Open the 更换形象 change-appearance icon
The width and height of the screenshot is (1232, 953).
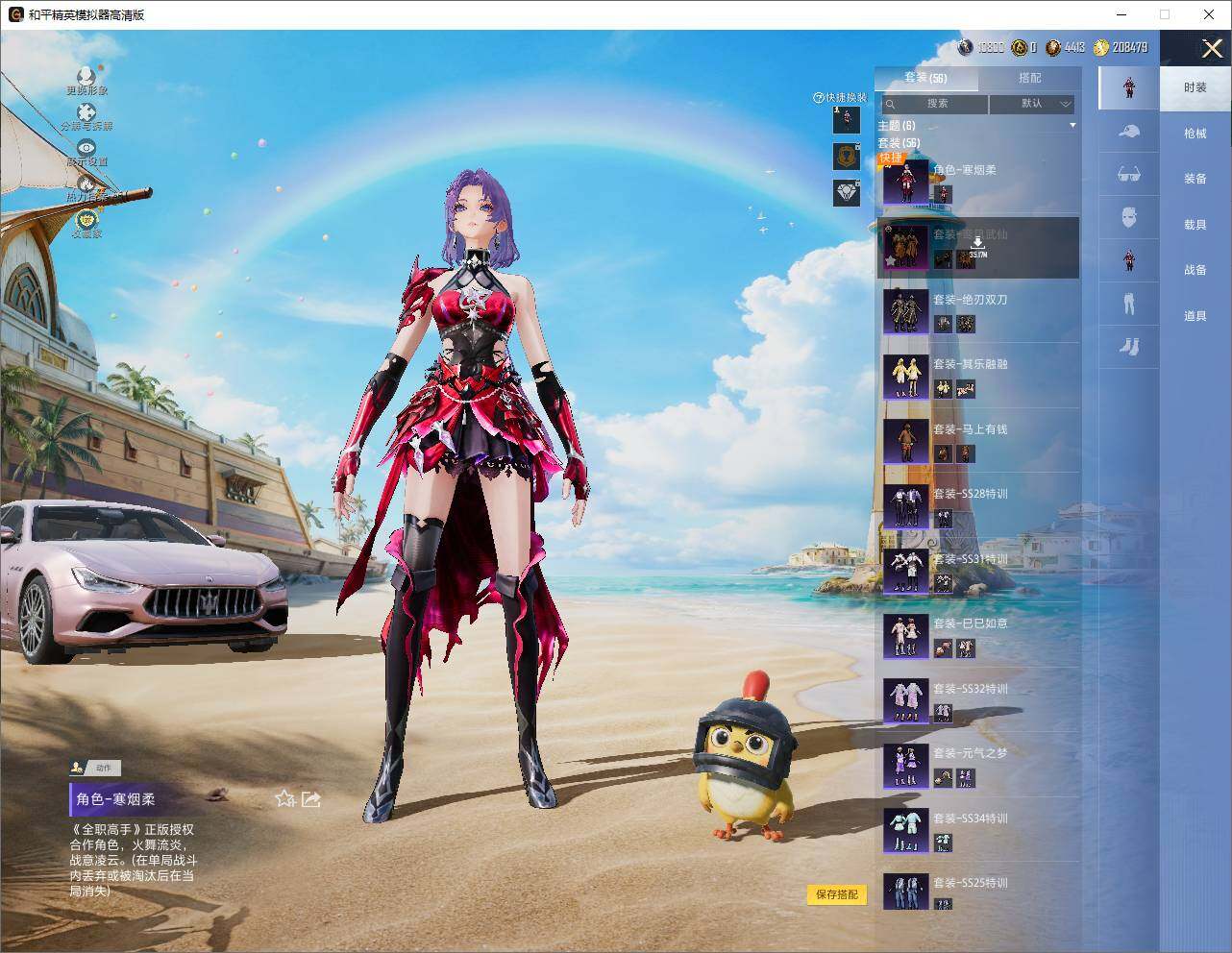(86, 76)
